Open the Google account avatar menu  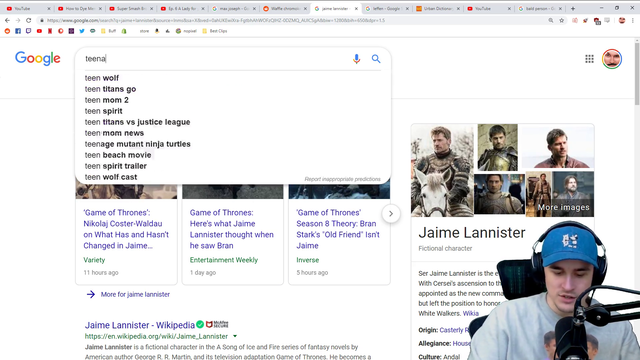(x=612, y=59)
